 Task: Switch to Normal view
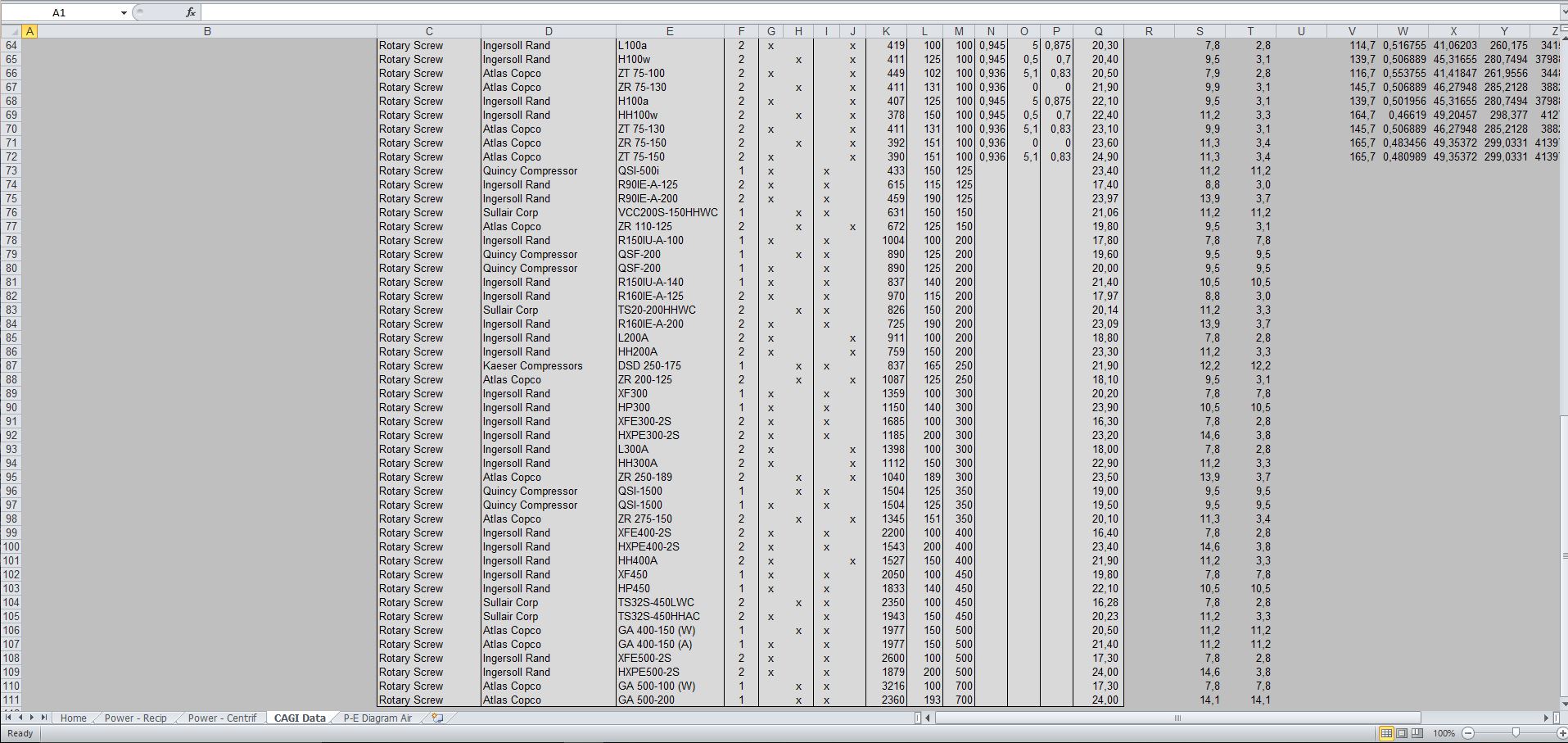pos(1386,733)
